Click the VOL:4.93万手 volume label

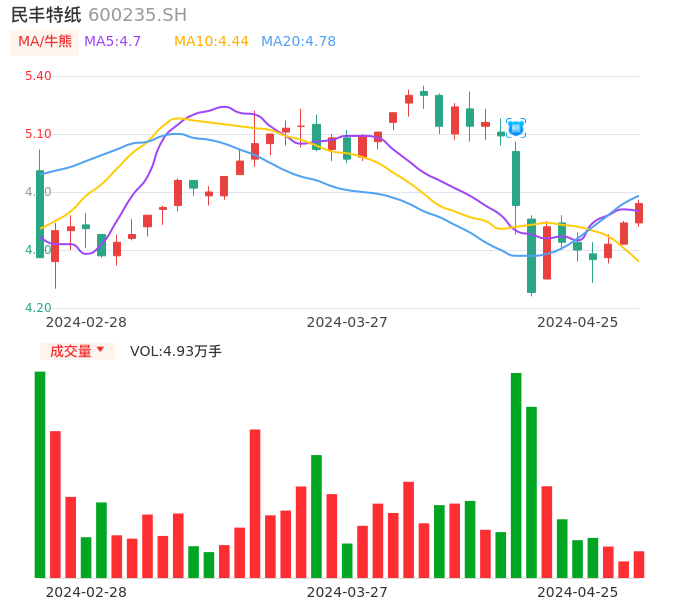tap(176, 351)
